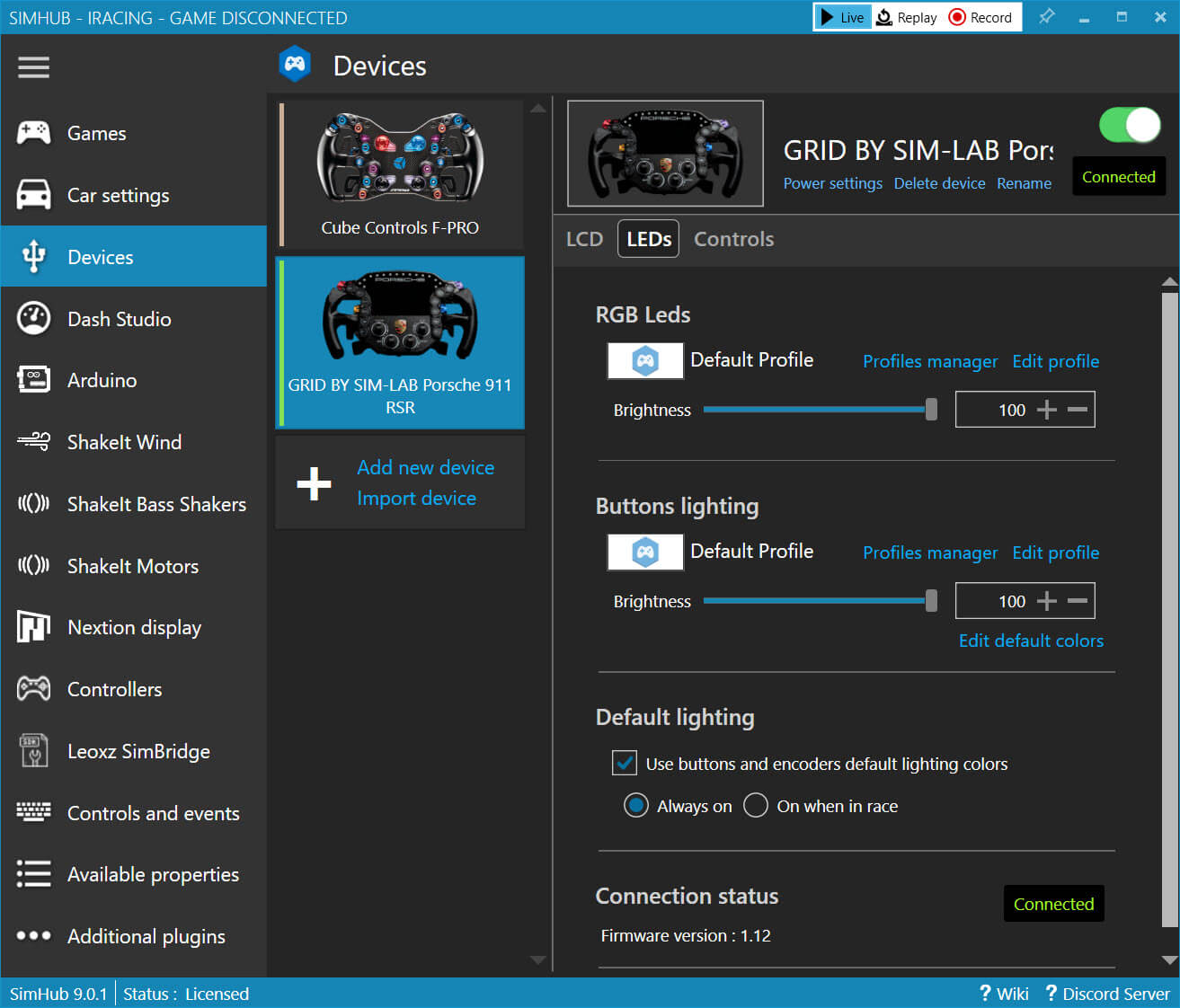The height and width of the screenshot is (1008, 1180).
Task: Open the hamburger menu icon
Action: (x=33, y=67)
